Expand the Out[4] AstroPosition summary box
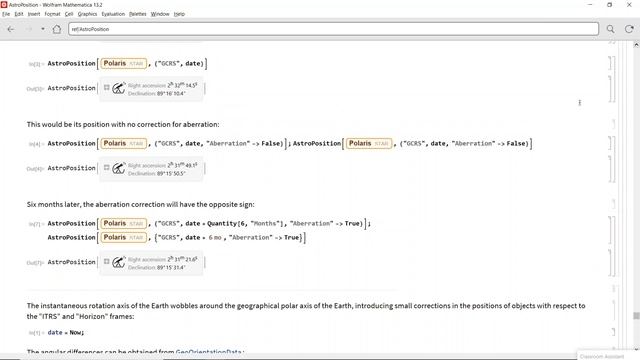The height and width of the screenshot is (360, 640). pos(107,167)
